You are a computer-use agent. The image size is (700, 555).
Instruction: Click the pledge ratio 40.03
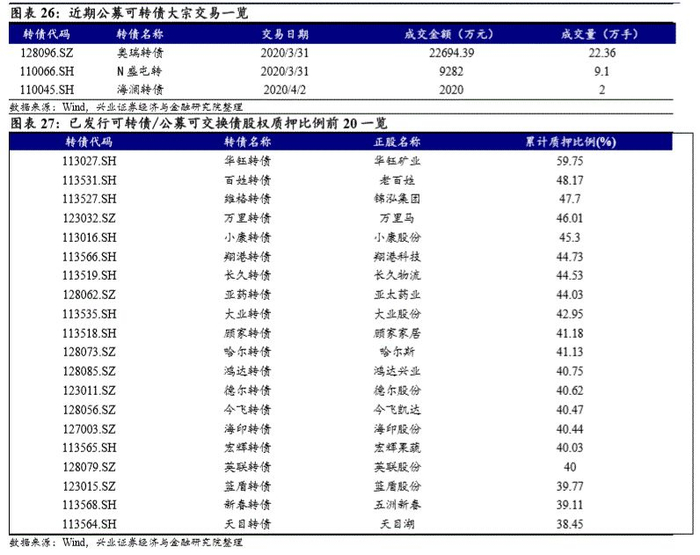coord(570,448)
